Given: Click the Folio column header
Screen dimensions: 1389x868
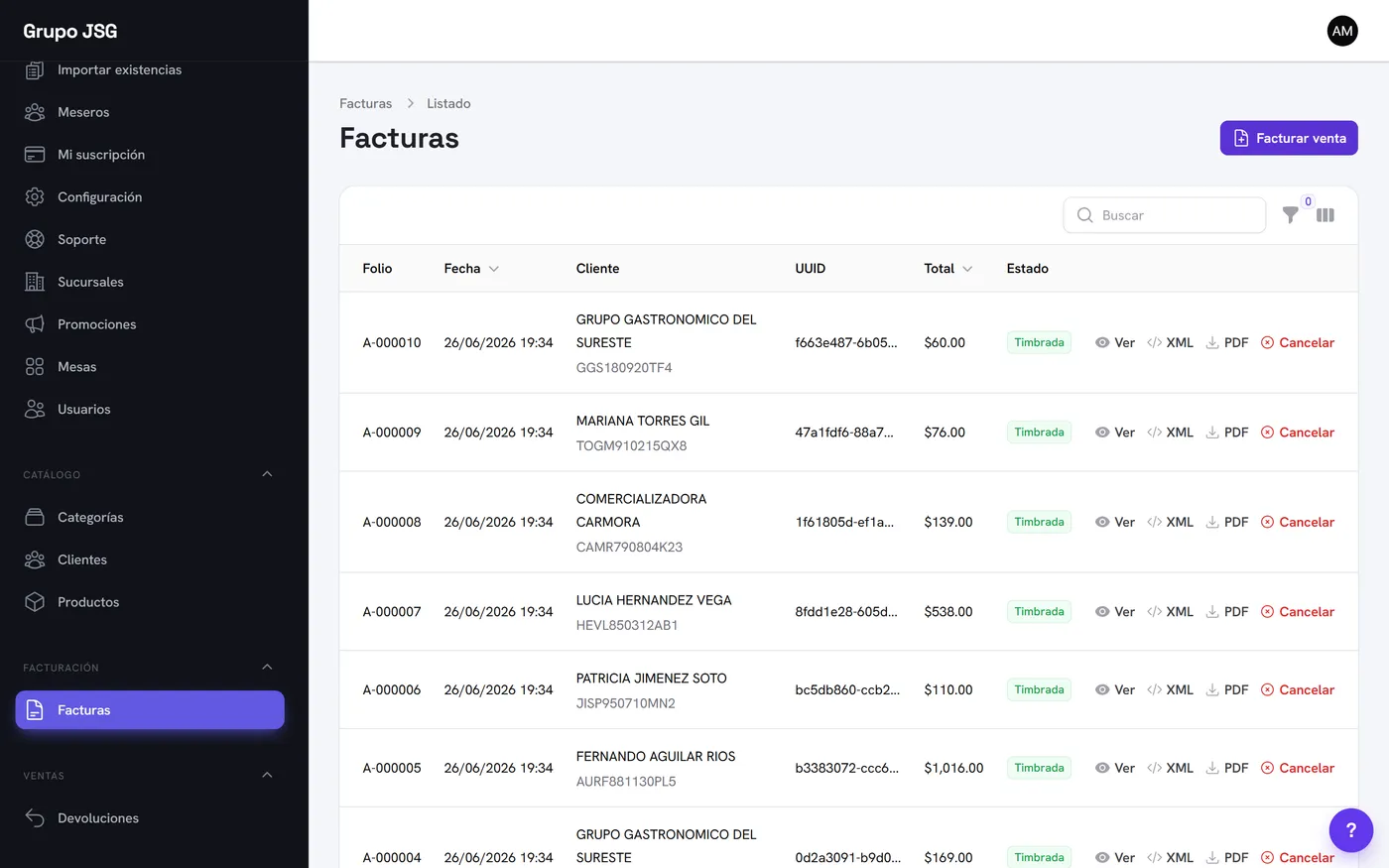Looking at the screenshot, I should pyautogui.click(x=377, y=269).
